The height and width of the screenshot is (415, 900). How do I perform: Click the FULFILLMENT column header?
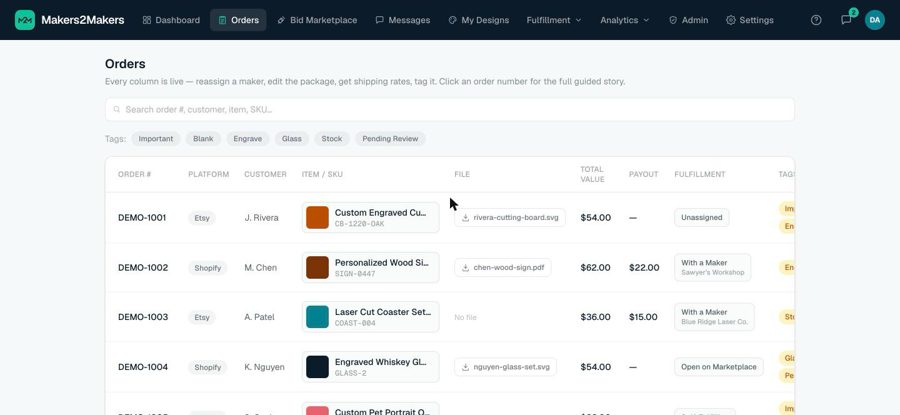pyautogui.click(x=700, y=174)
